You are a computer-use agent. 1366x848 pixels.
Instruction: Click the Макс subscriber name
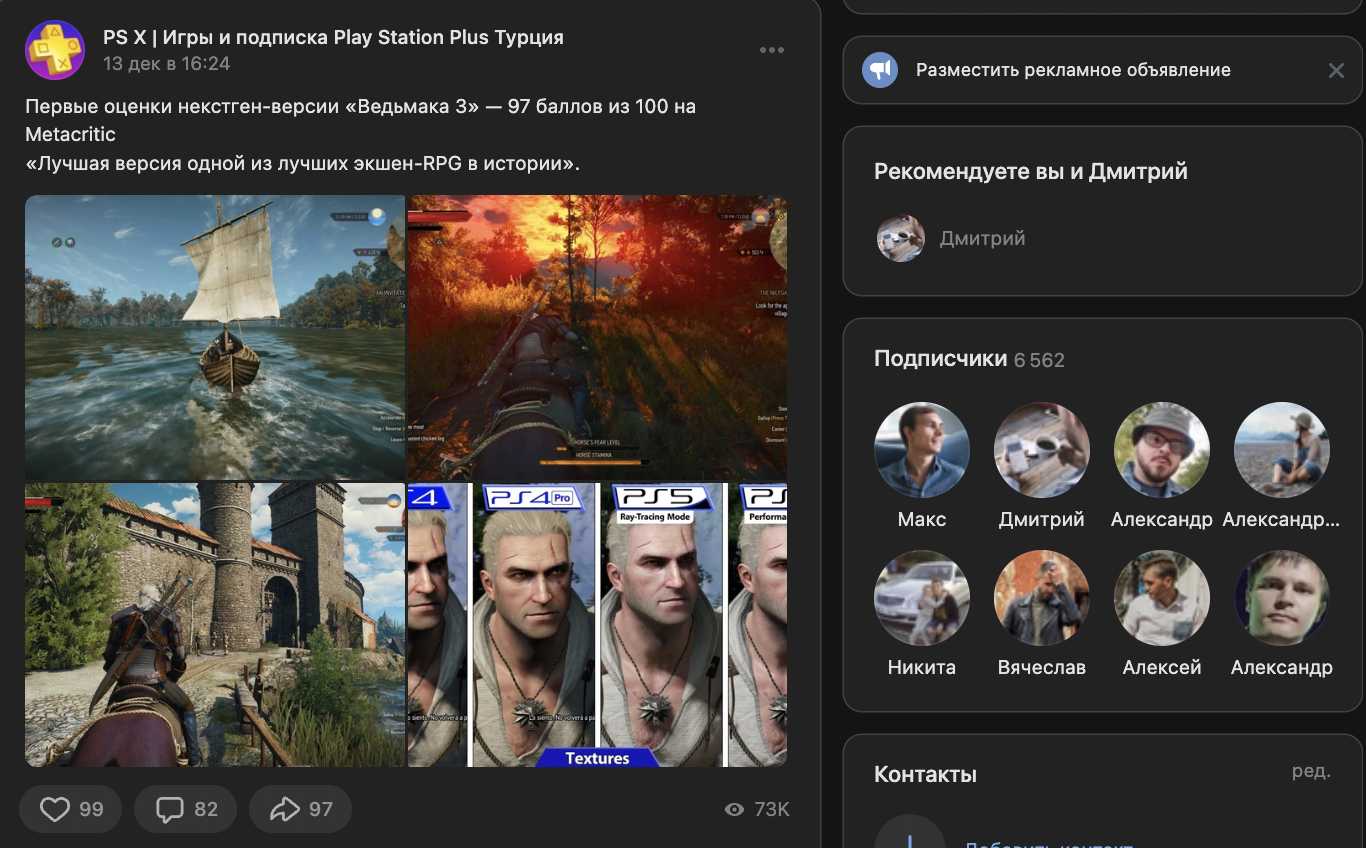(x=922, y=519)
